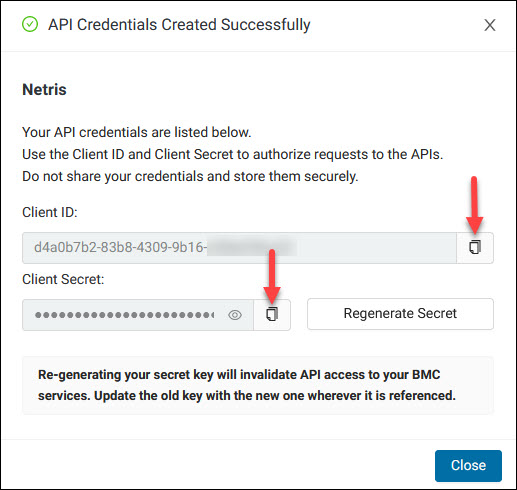517x490 pixels.
Task: Dismiss dialog with the X icon
Action: click(490, 25)
